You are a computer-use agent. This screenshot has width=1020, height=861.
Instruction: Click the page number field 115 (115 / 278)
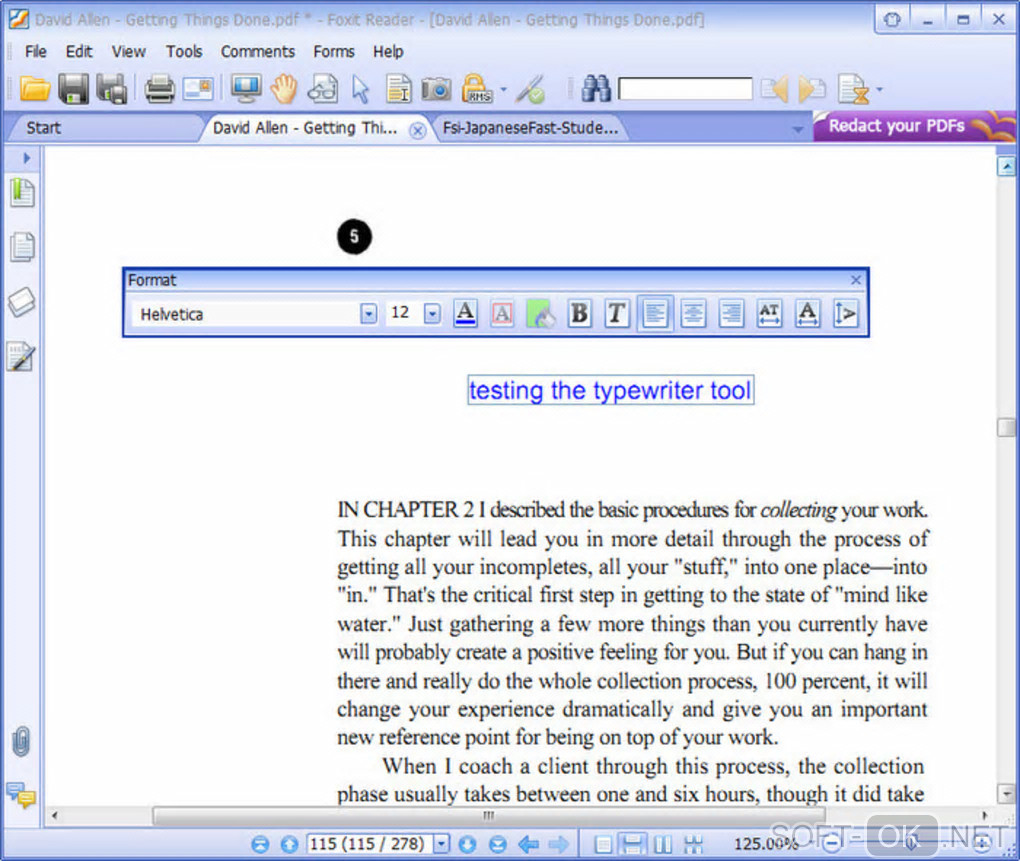click(x=369, y=844)
